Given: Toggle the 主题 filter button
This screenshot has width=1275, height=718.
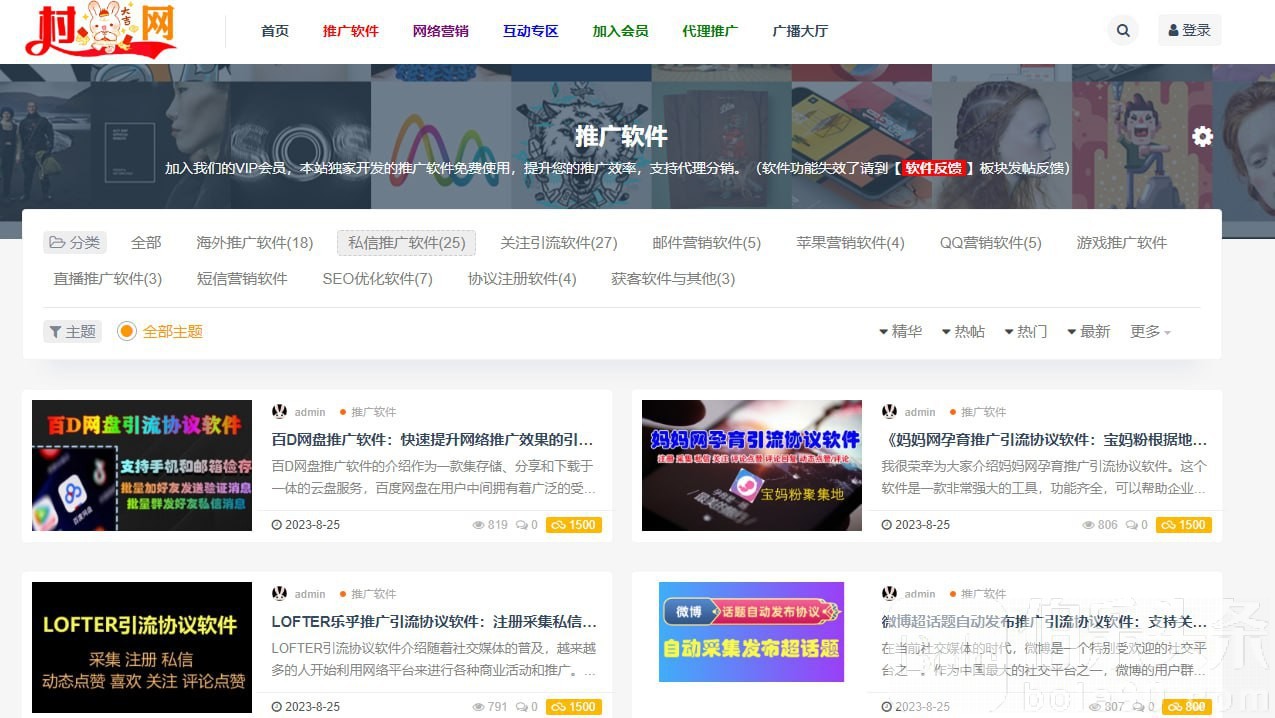Looking at the screenshot, I should 72,331.
